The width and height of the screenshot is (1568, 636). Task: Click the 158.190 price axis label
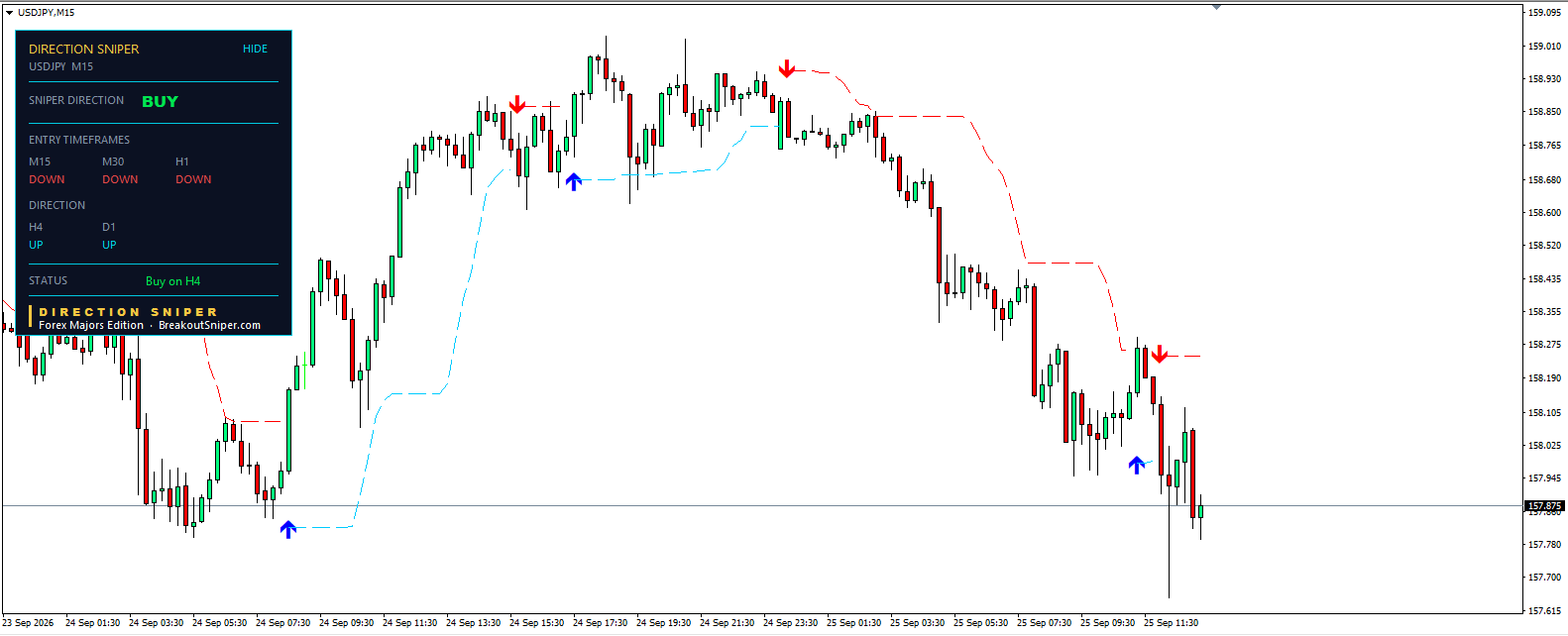pyautogui.click(x=1544, y=378)
